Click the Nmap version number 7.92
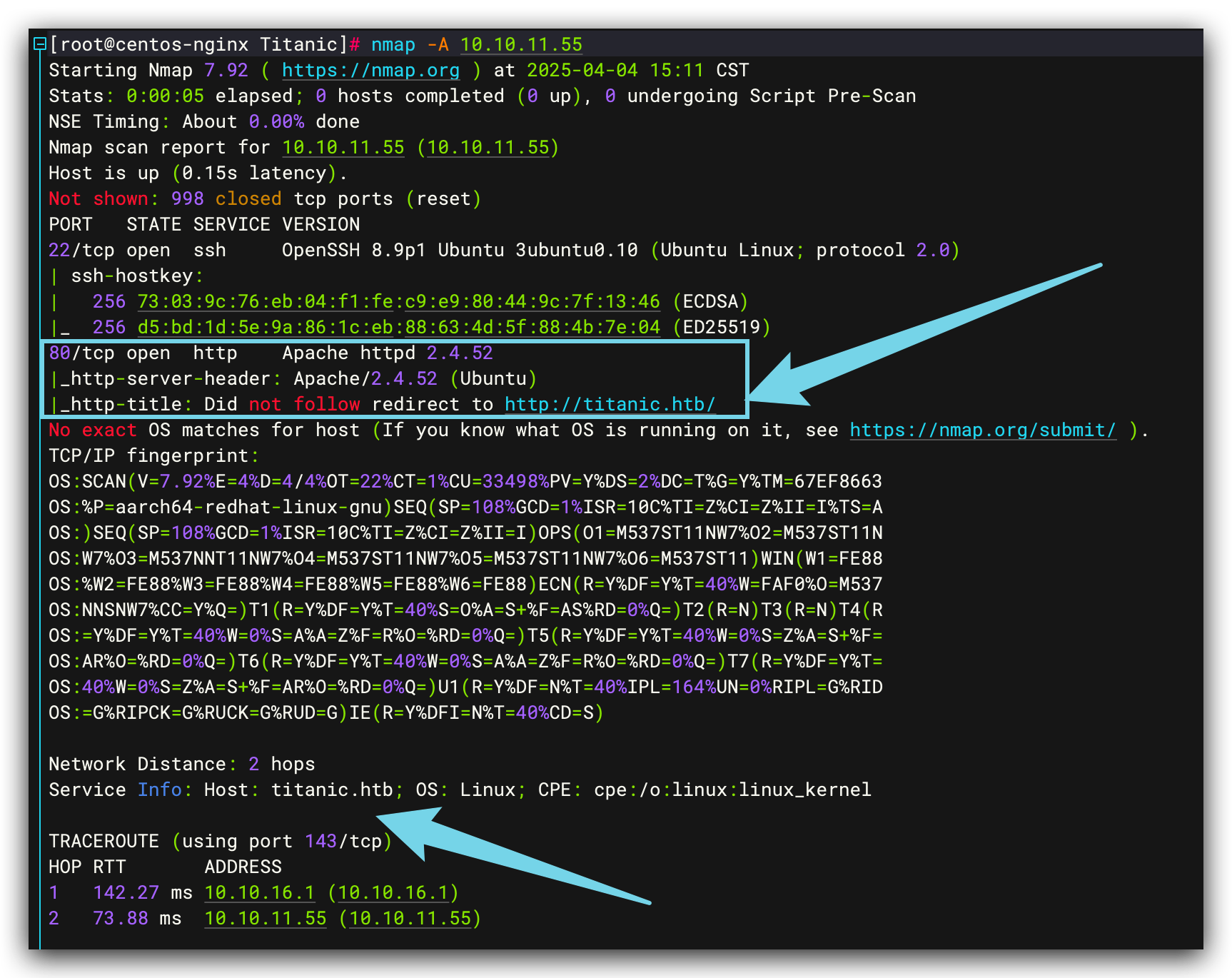This screenshot has width=1232, height=978. (x=226, y=71)
